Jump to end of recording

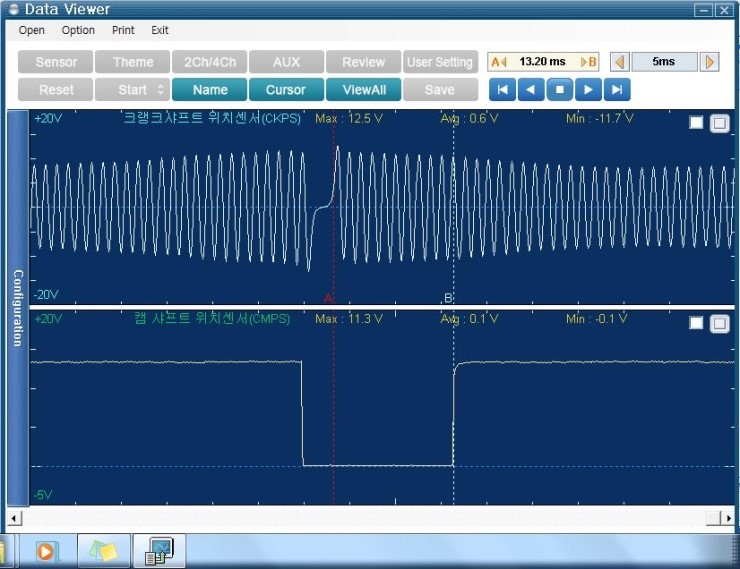pyautogui.click(x=617, y=90)
